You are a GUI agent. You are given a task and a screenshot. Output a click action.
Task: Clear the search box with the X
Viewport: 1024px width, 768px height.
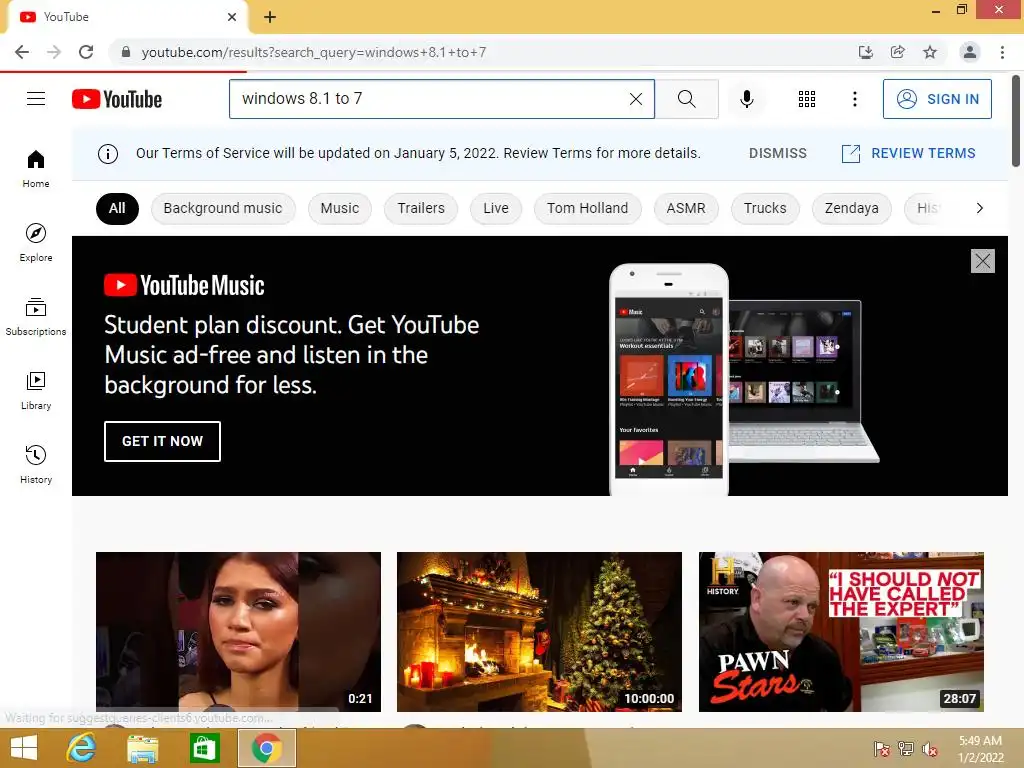click(635, 99)
